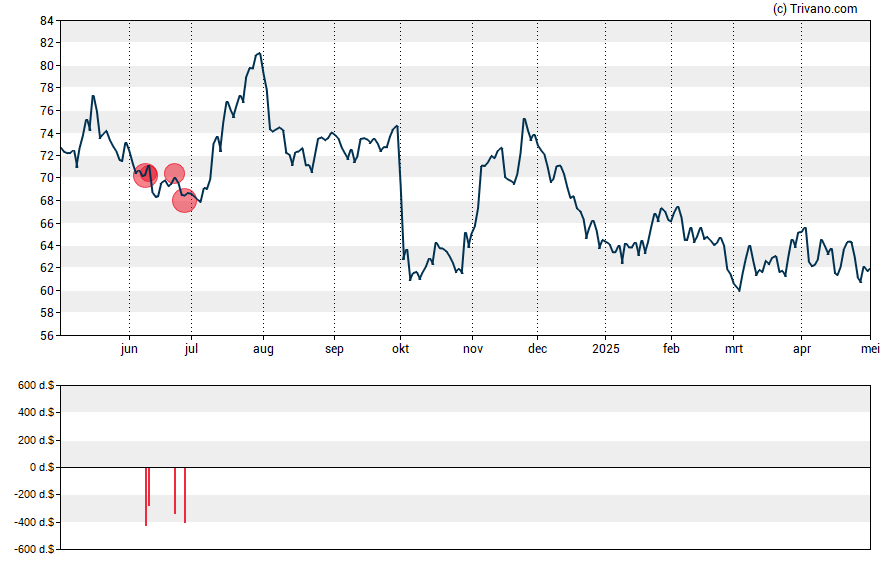The height and width of the screenshot is (565, 888).
Task: Click the '0 d.$' volume axis label
Action: 42,467
